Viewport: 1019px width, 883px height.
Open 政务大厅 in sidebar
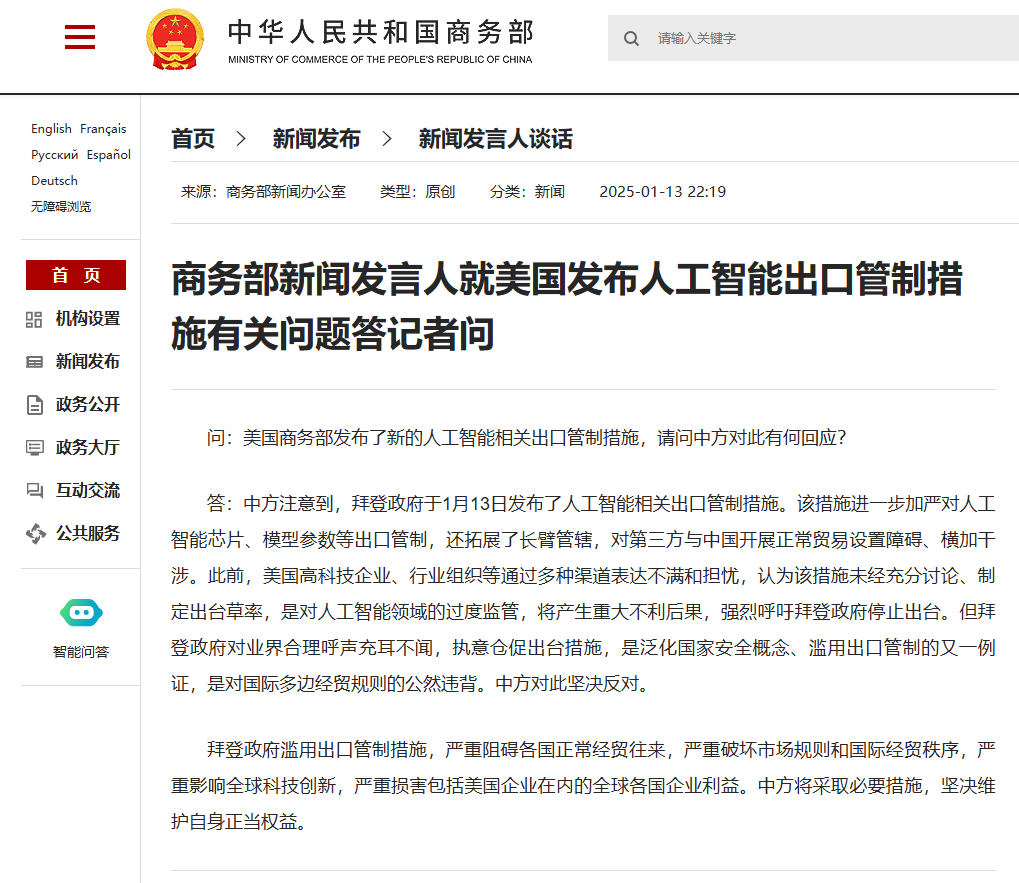88,447
